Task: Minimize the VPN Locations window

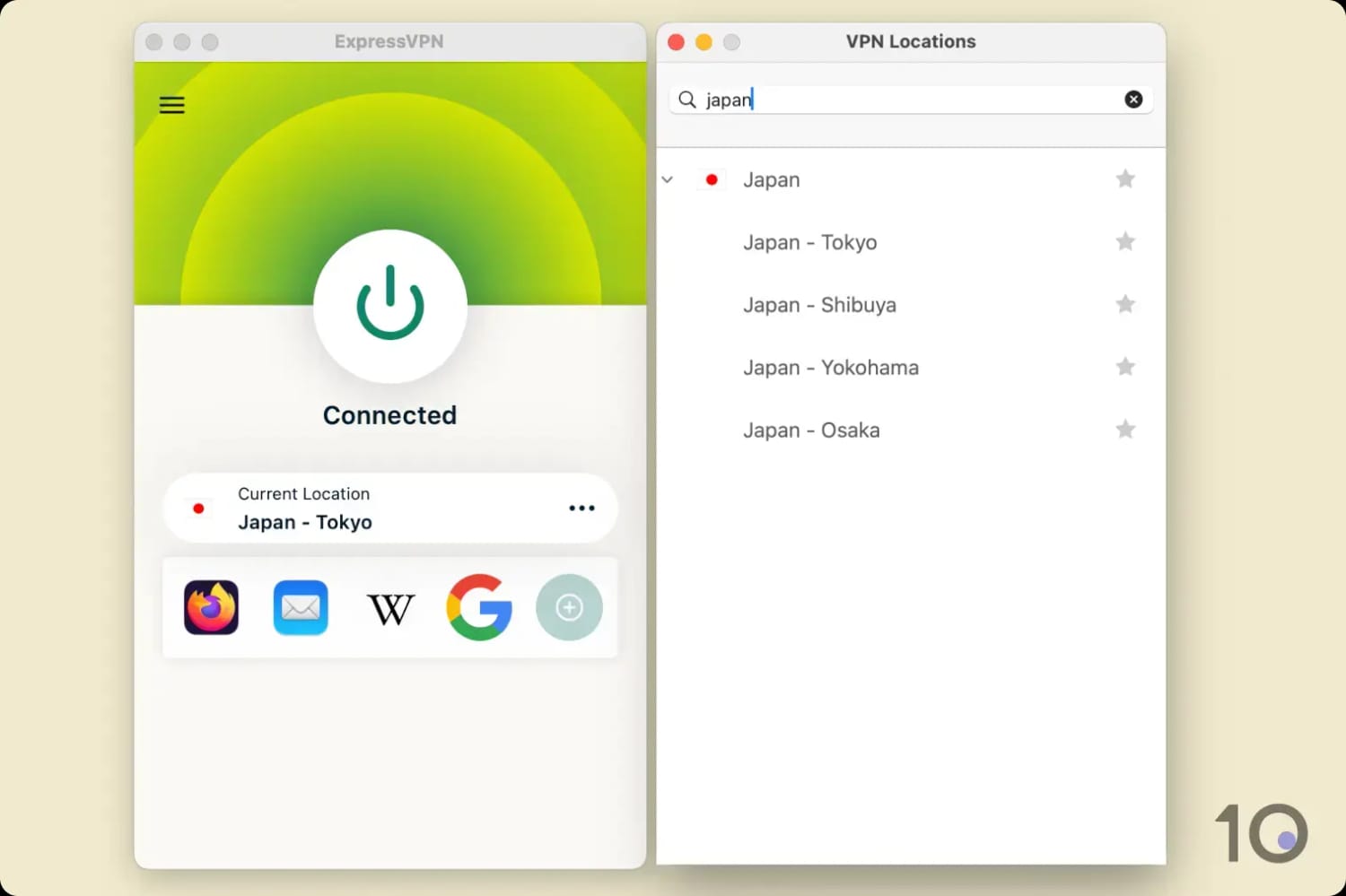Action: (x=704, y=42)
